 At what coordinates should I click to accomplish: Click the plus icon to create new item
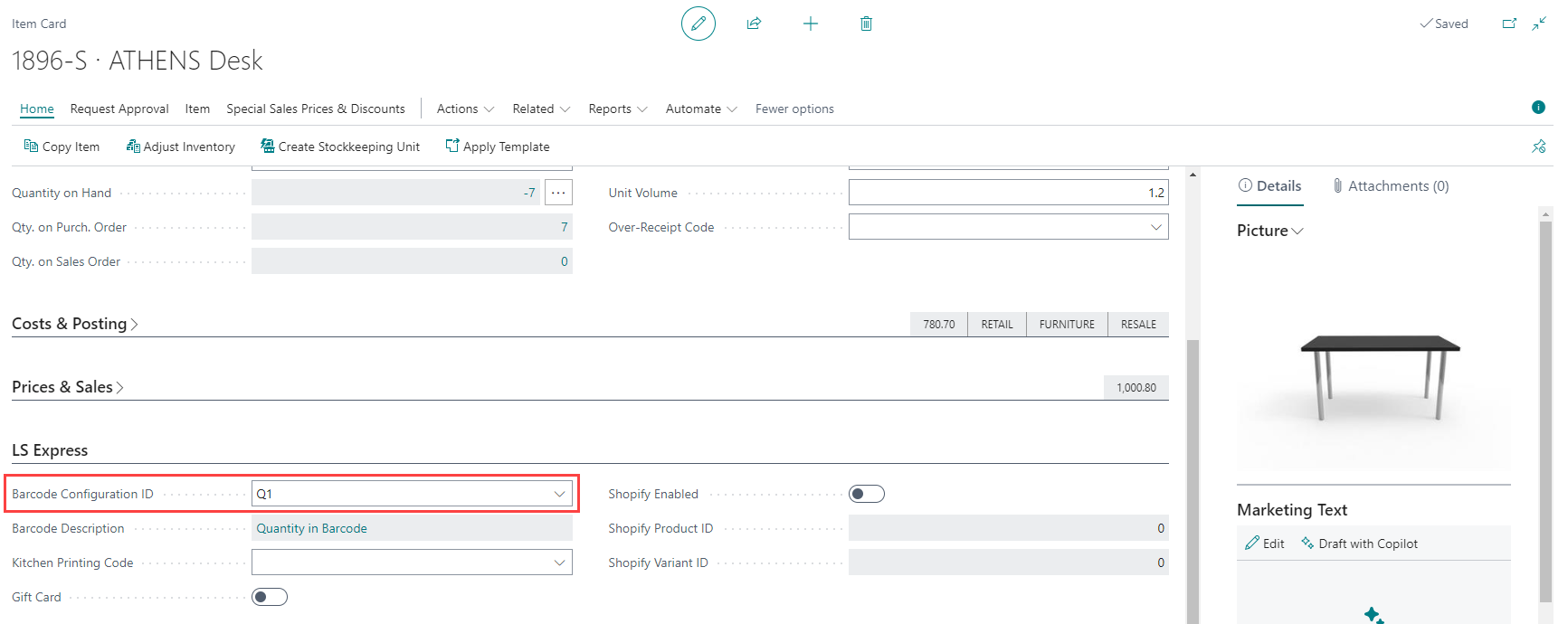811,24
